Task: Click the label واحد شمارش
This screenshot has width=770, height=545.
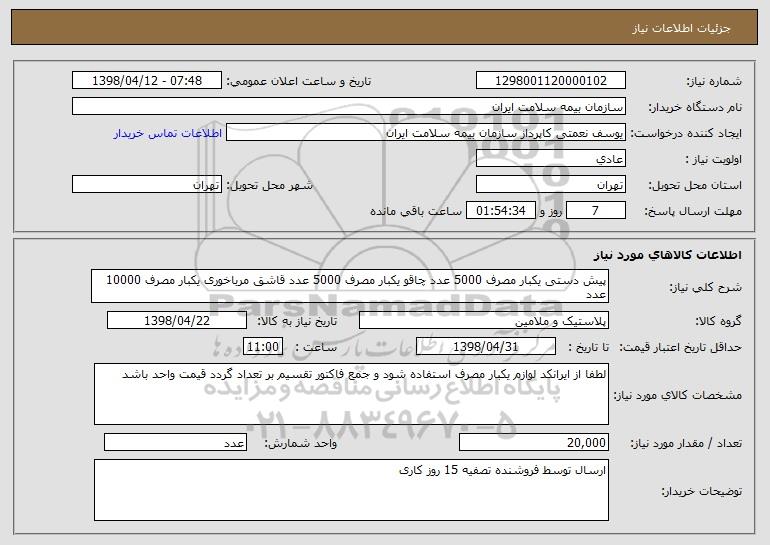Action: click(x=301, y=443)
